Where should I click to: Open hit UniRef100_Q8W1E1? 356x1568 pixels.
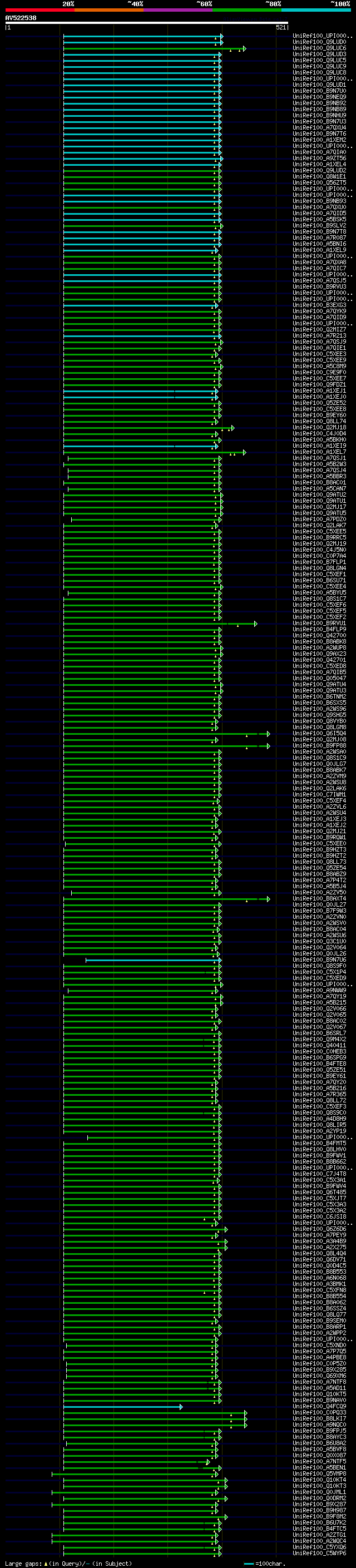click(319, 176)
